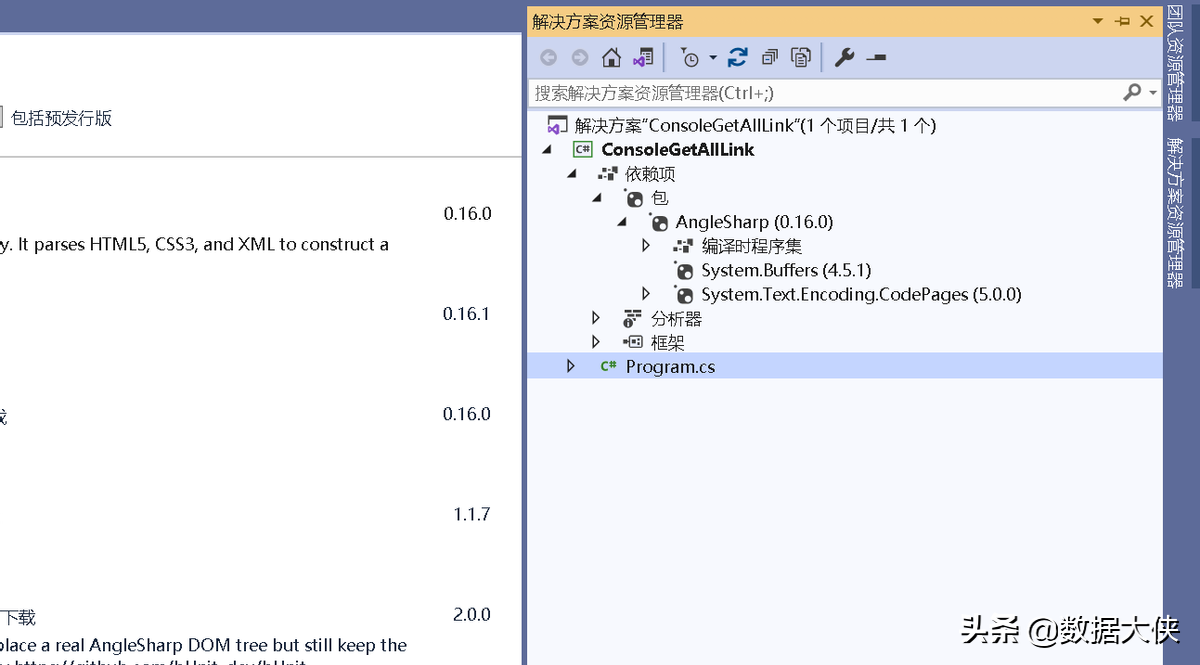The height and width of the screenshot is (665, 1200).
Task: Click version 2.0.0 in the NuGet list
Action: (x=471, y=614)
